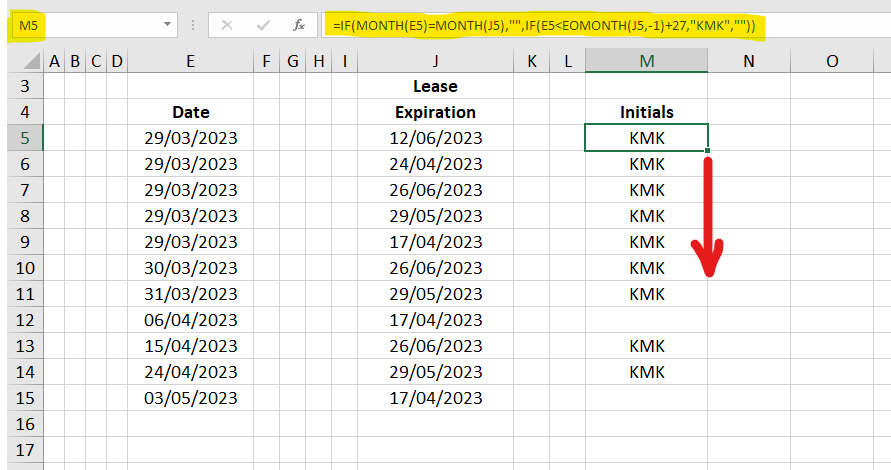Select KMK cell in row 11
This screenshot has width=891, height=470.
647,294
